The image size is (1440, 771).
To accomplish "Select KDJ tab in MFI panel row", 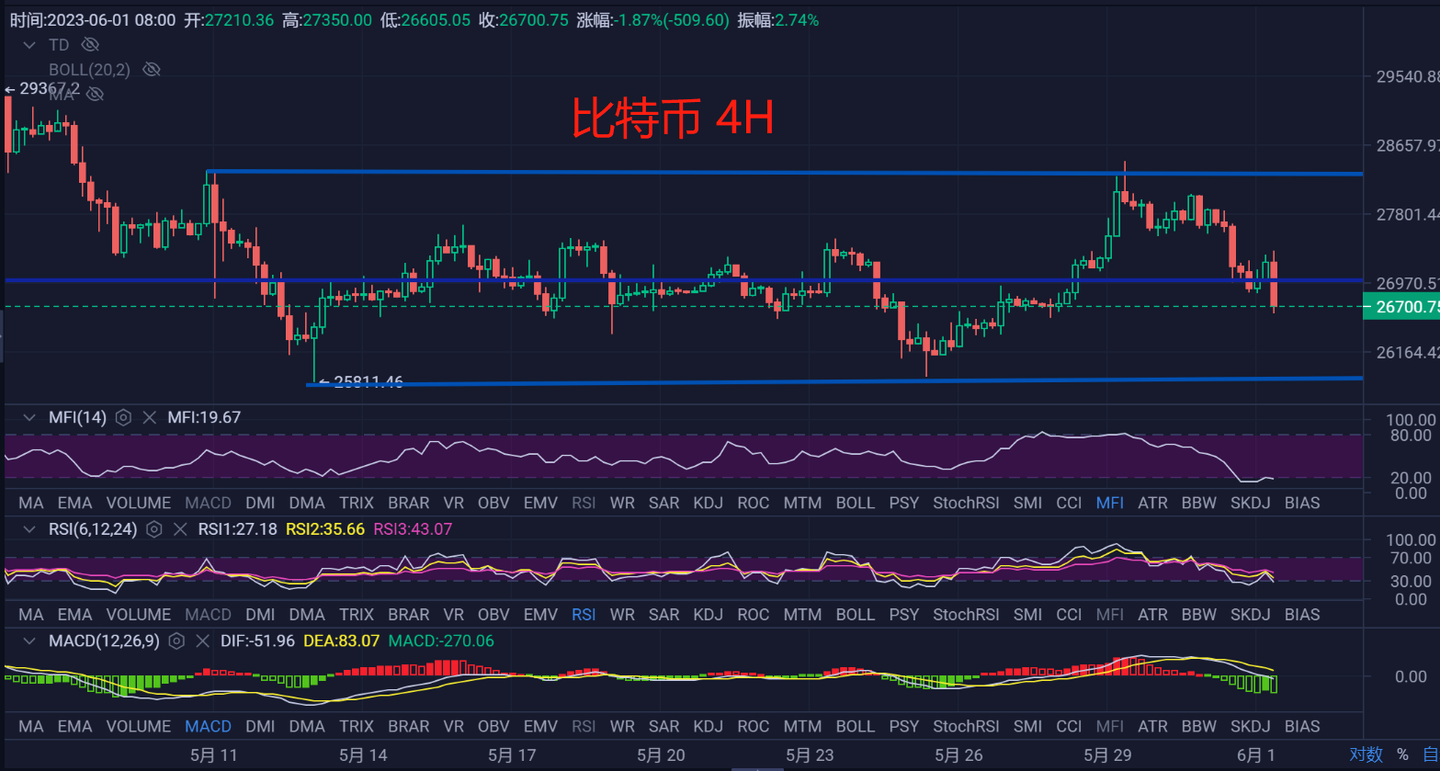I will [x=708, y=502].
